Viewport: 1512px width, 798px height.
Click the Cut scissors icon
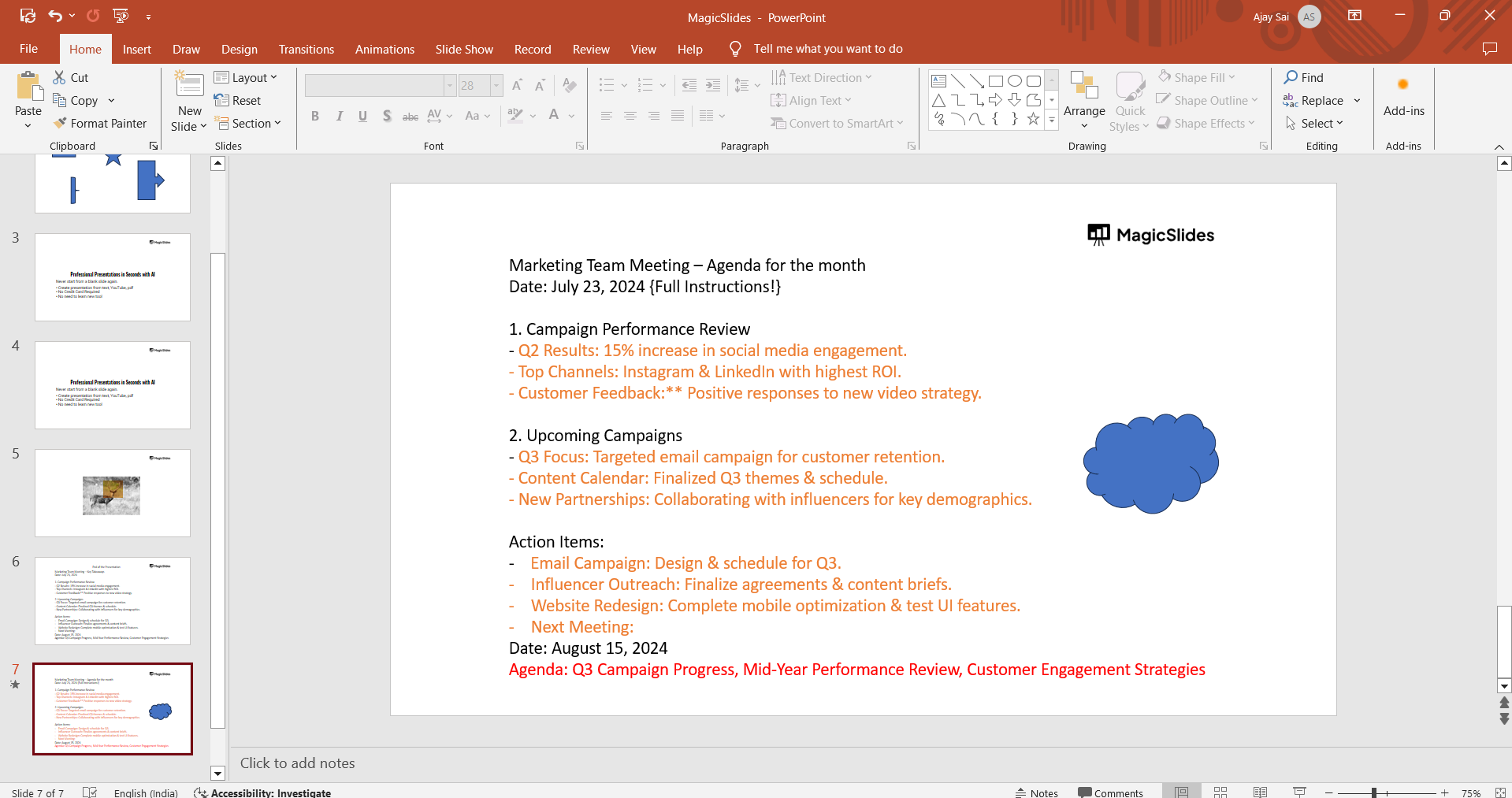(x=59, y=77)
